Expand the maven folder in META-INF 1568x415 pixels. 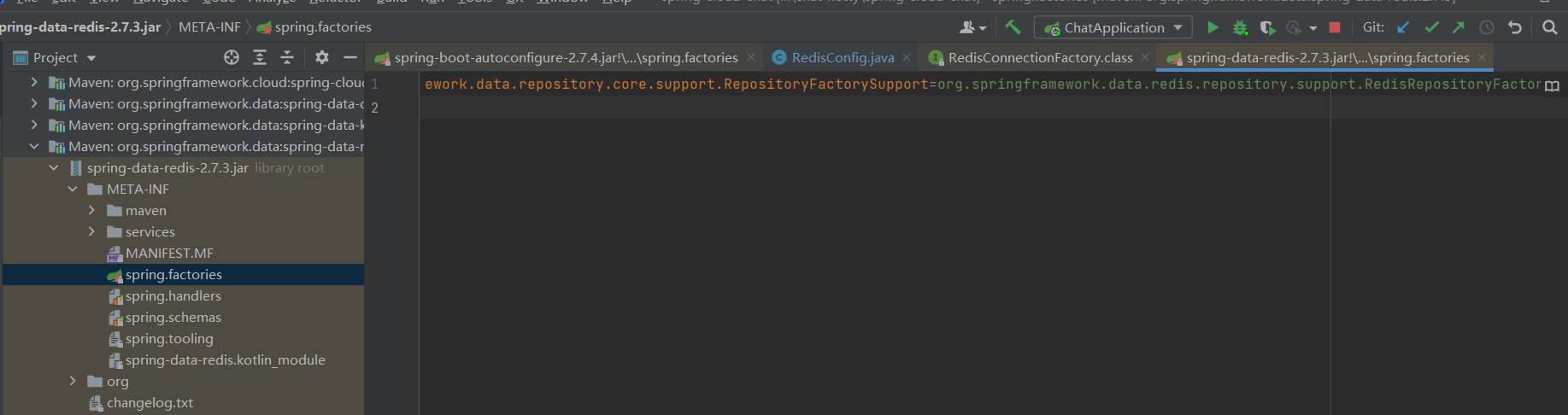(x=91, y=210)
